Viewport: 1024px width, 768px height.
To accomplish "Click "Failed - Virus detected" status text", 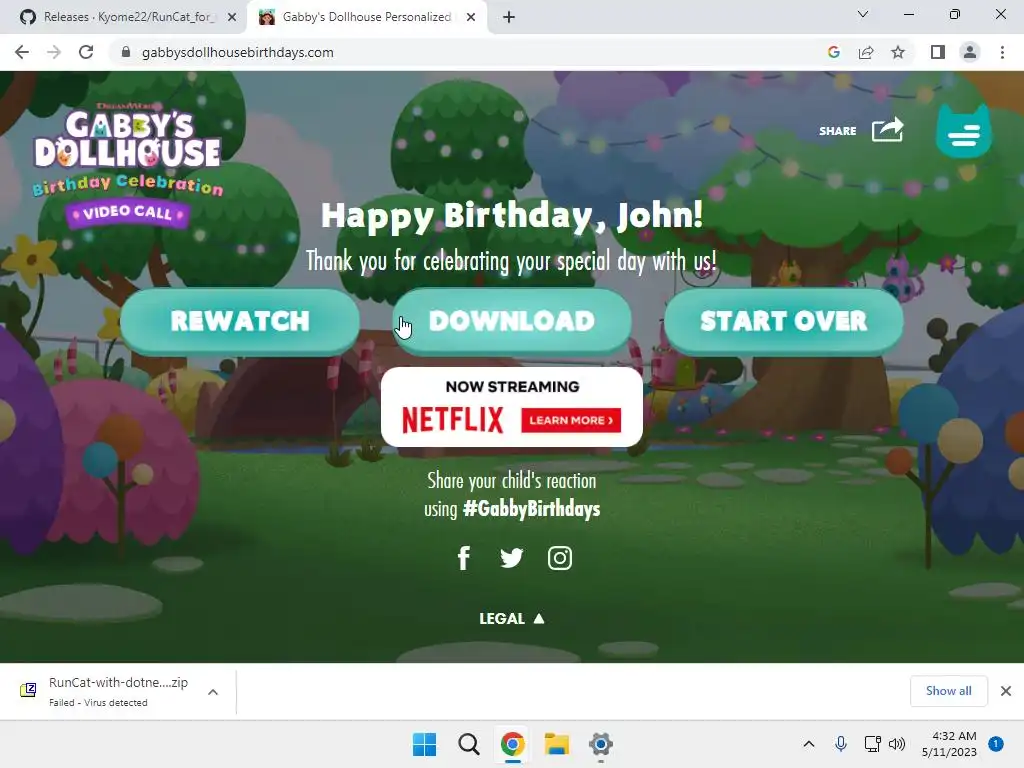I will coord(98,703).
